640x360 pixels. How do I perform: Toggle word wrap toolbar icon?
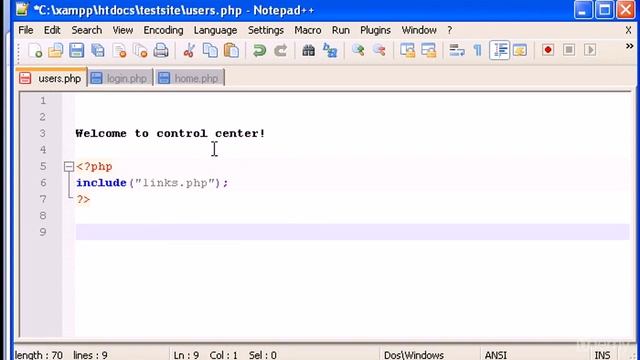[x=457, y=51]
